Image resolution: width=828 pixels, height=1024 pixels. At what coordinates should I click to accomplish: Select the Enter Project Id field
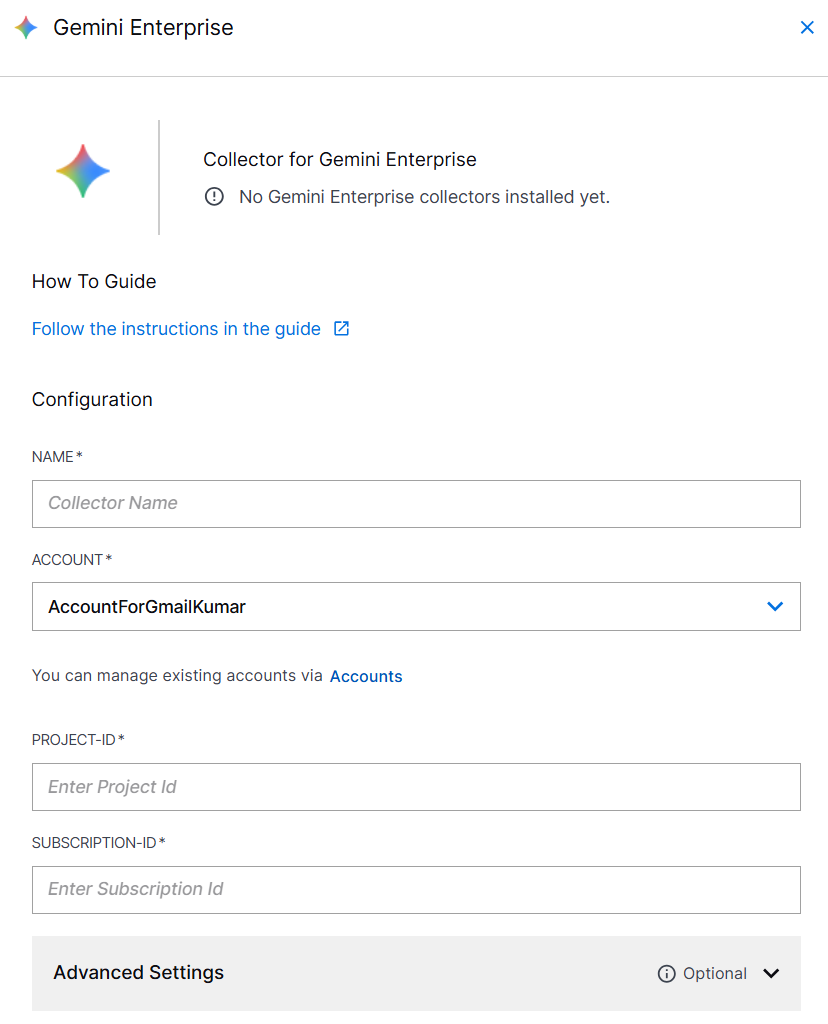pyautogui.click(x=416, y=787)
